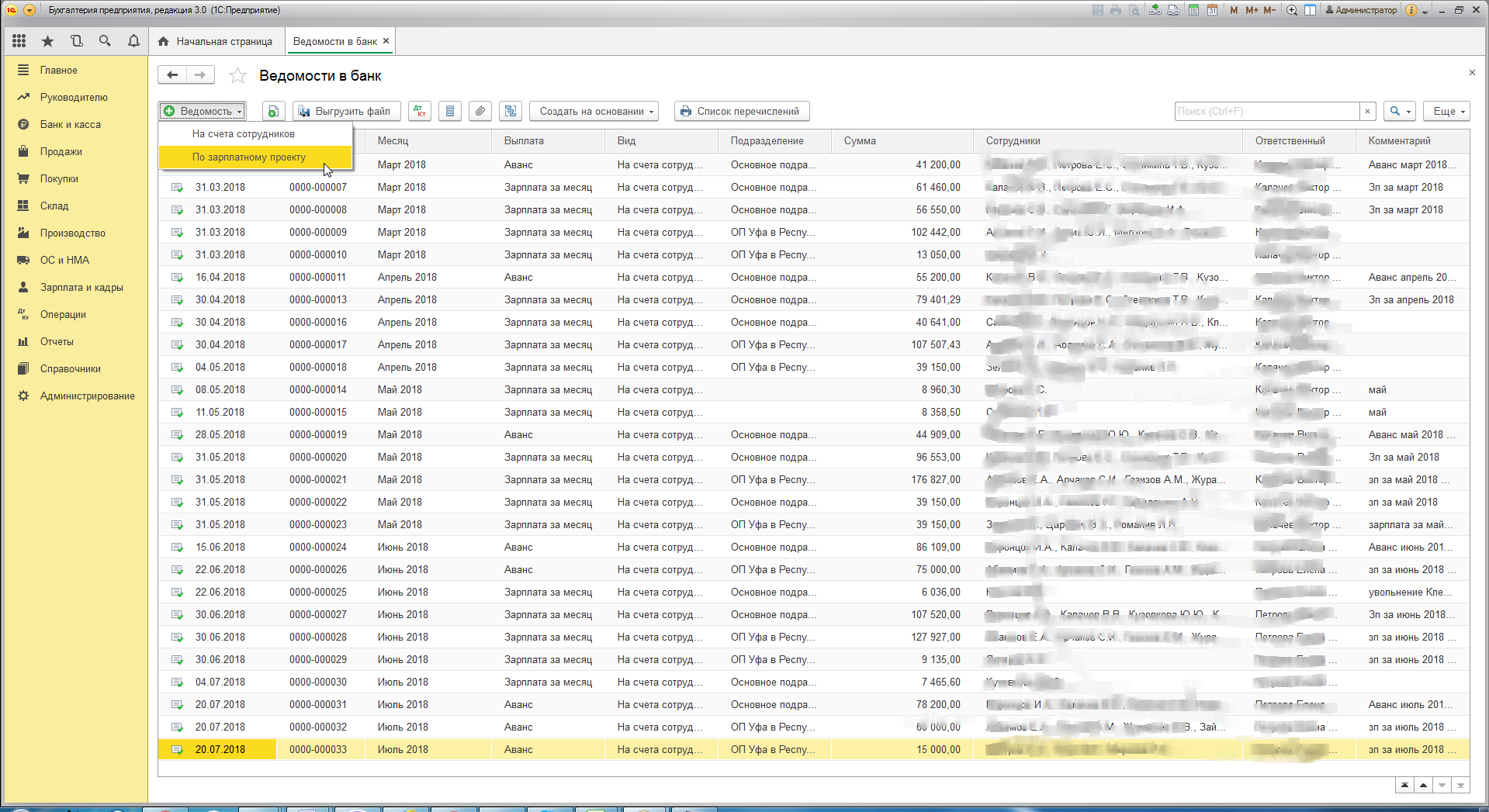Add Ведомости в банк to favorites

click(237, 76)
